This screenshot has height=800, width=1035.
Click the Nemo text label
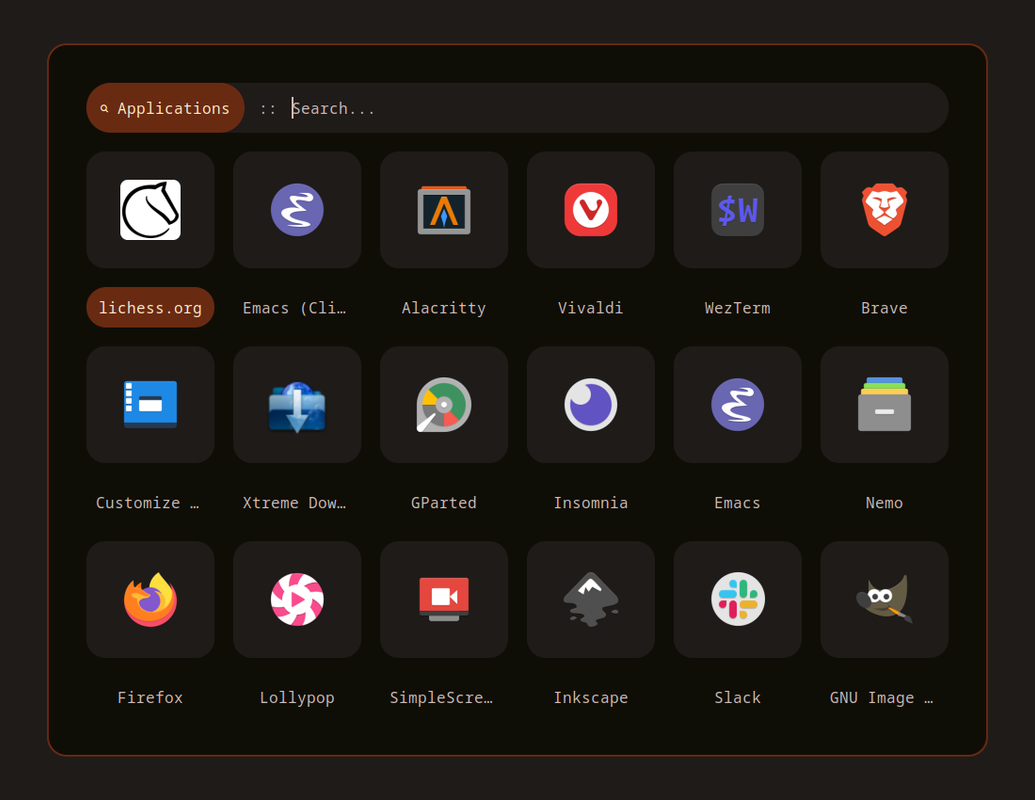[x=885, y=503]
